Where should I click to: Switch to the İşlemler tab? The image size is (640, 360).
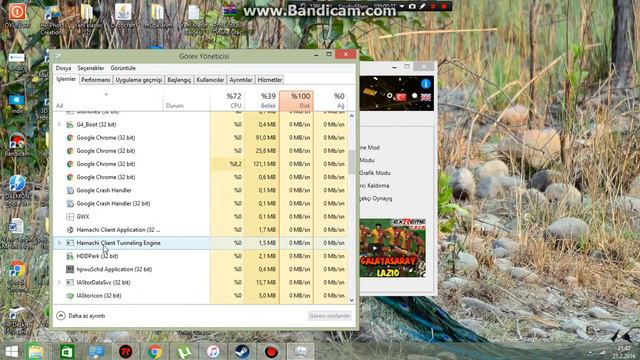66,79
